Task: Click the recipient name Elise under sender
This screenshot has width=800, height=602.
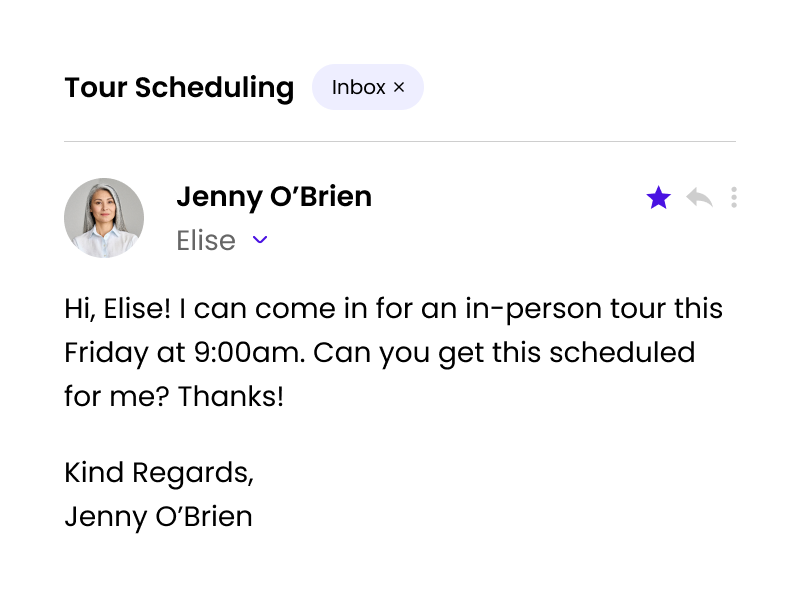Action: [206, 240]
